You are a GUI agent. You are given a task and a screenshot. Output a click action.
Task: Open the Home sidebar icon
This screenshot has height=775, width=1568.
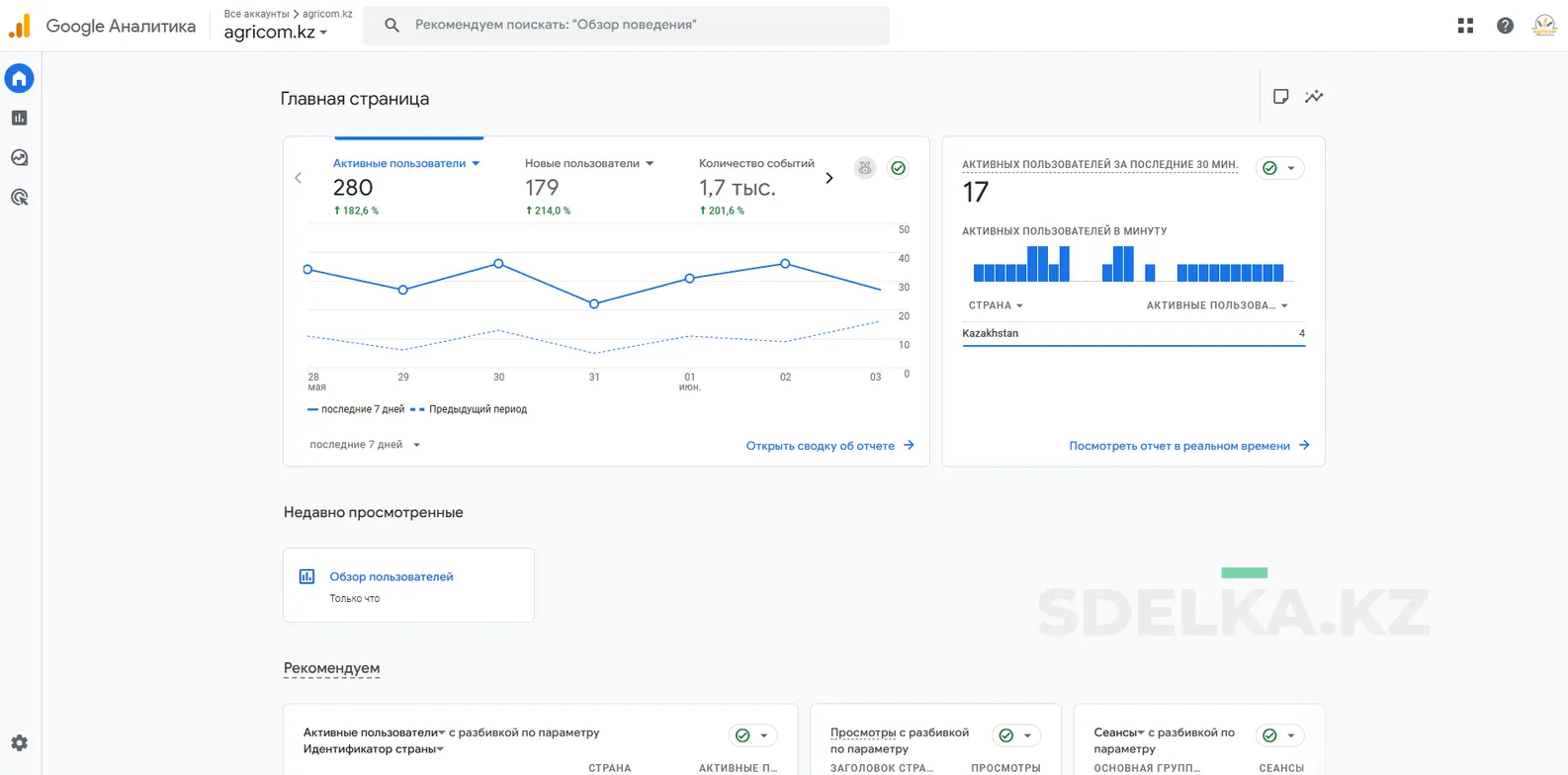pos(19,78)
